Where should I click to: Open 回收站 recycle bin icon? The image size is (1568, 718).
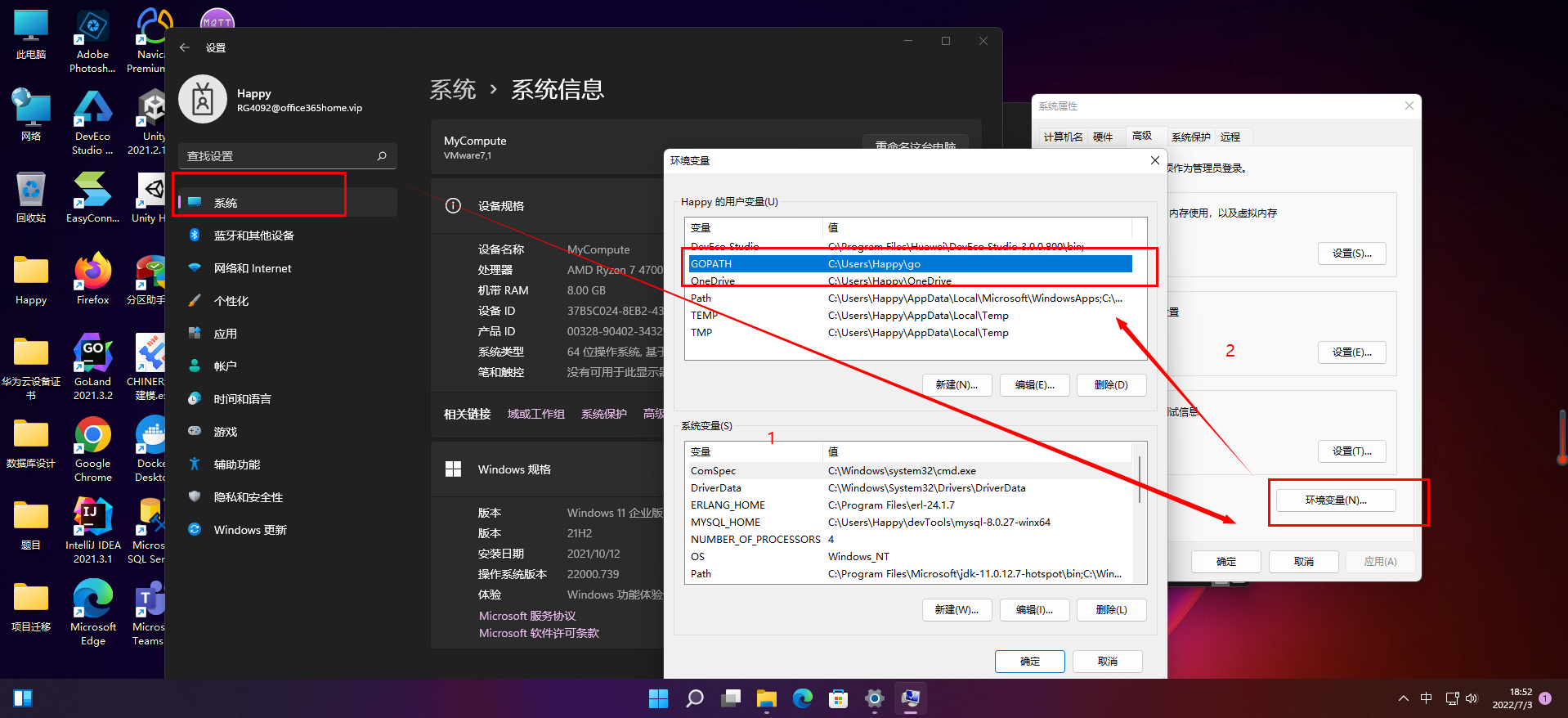pyautogui.click(x=31, y=198)
